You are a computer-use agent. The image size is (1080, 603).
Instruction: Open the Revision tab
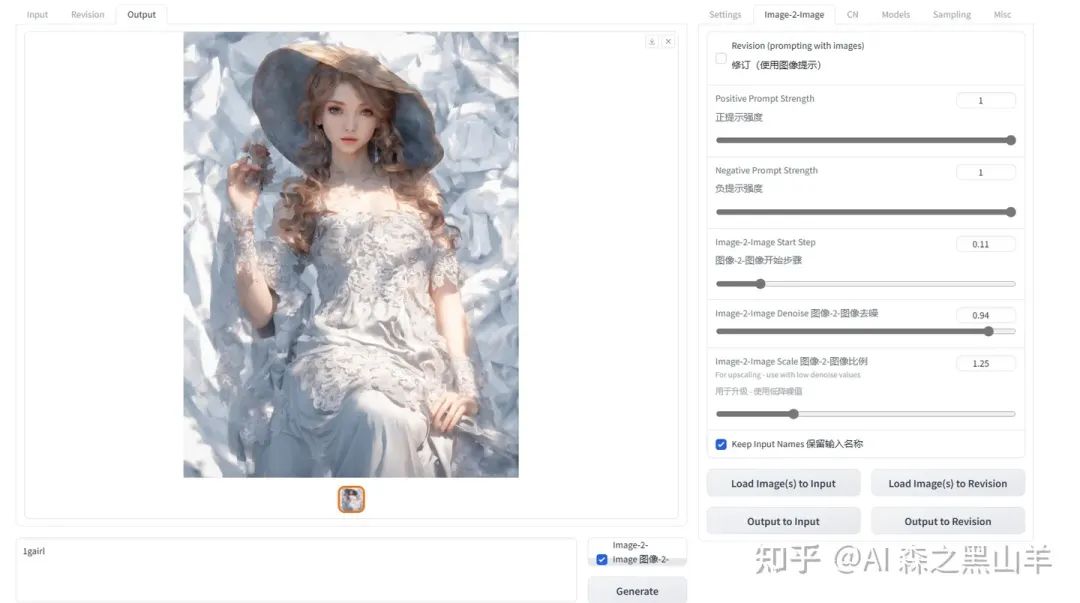pos(87,14)
